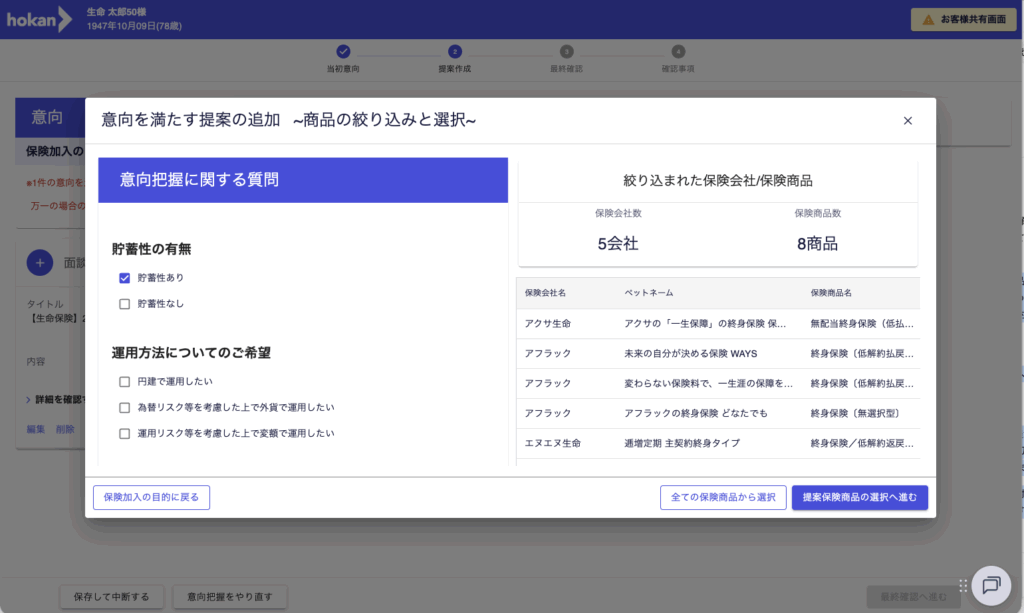Click step 2 提案作成 circle icon
Screen dimensions: 1024x613
click(455, 51)
